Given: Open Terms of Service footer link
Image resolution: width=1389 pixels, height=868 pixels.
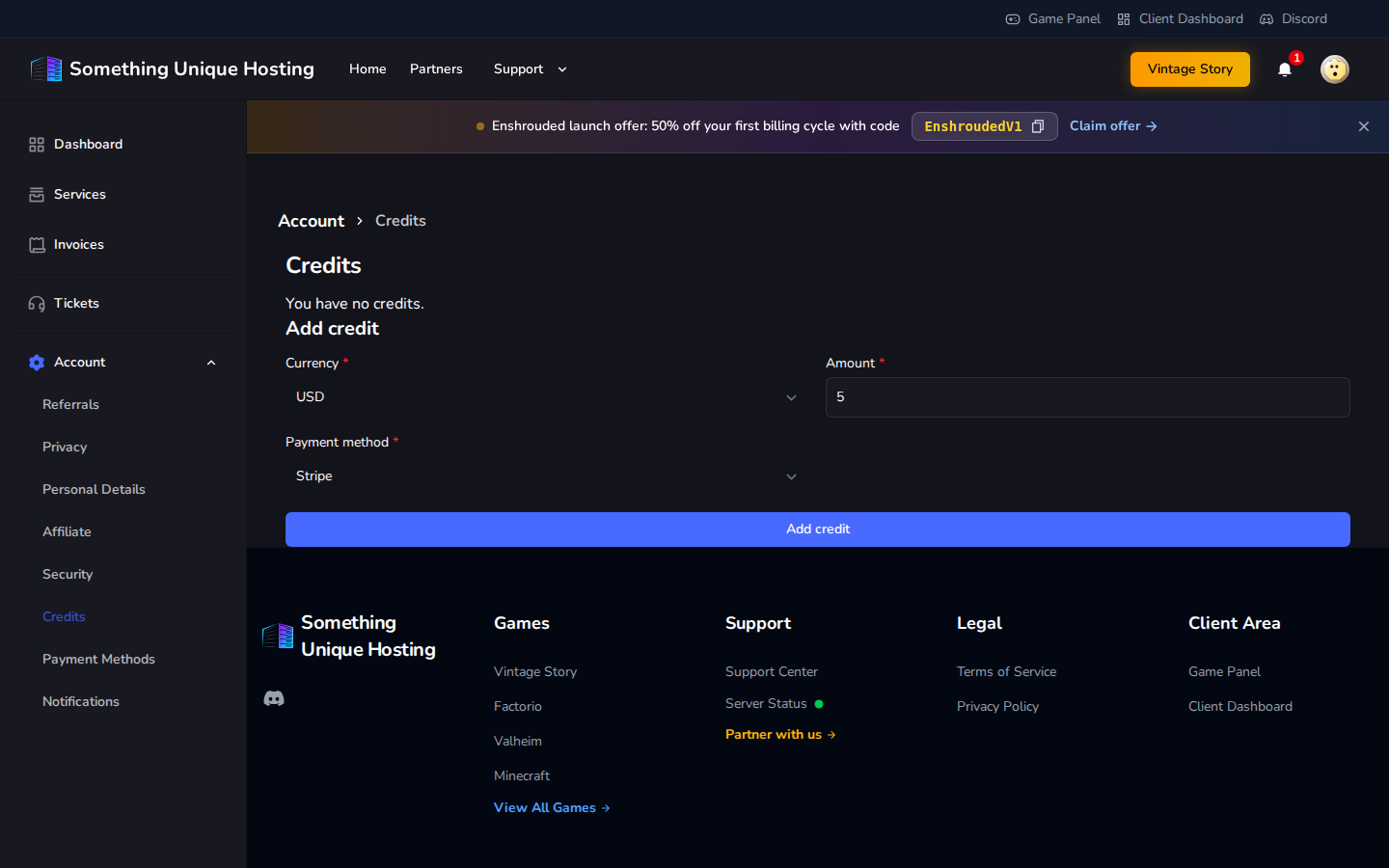Looking at the screenshot, I should coord(1006,672).
